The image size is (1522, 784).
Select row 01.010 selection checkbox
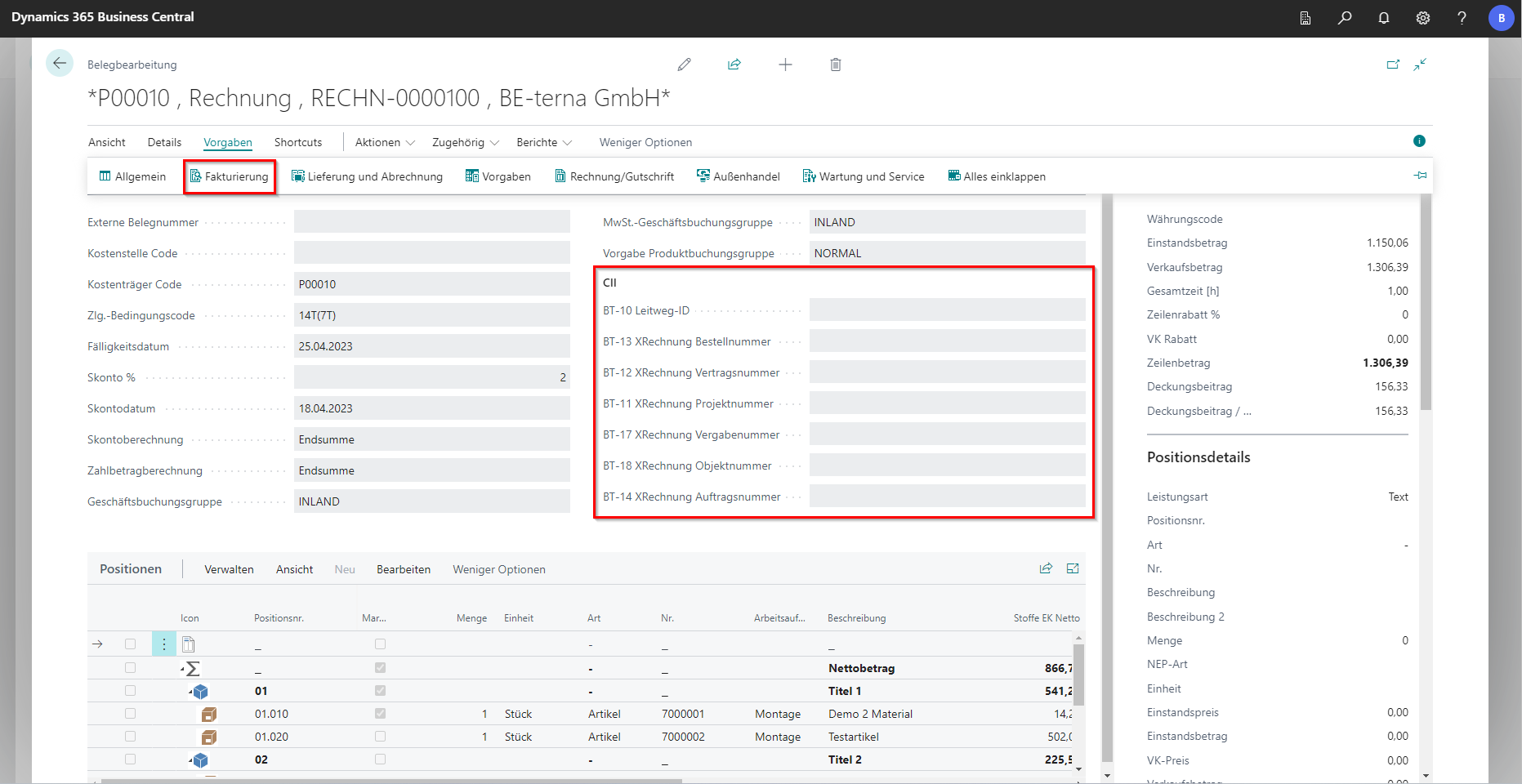click(x=130, y=714)
